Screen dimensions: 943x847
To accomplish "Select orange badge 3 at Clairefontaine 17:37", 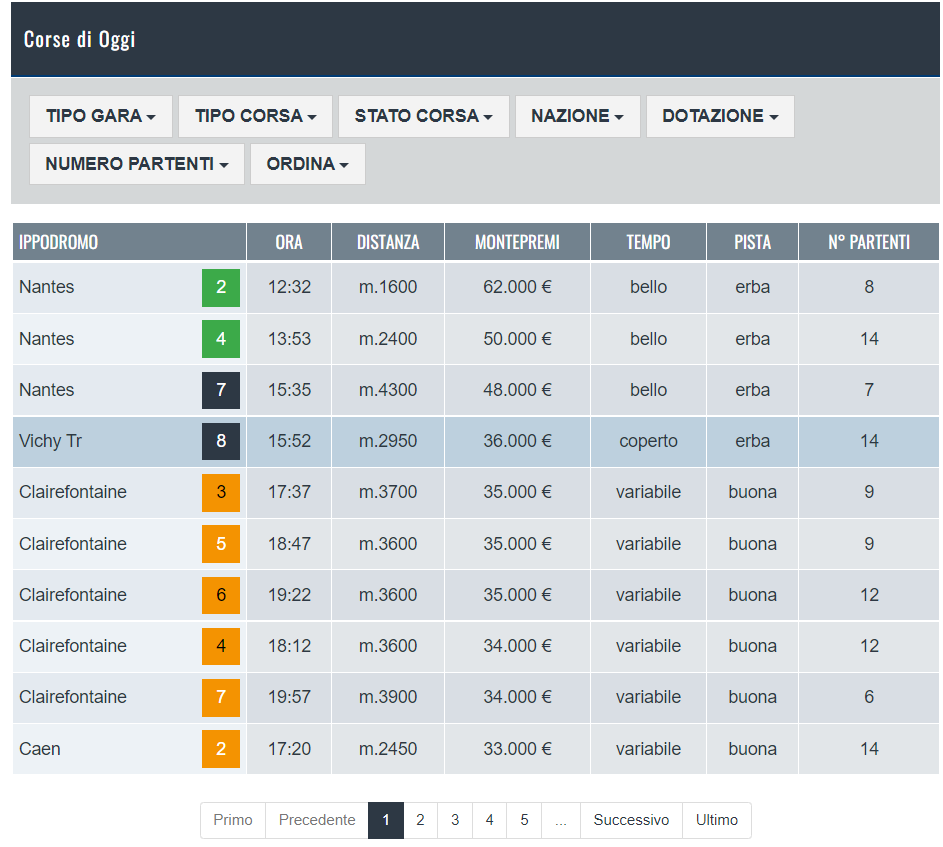I will 221,492.
